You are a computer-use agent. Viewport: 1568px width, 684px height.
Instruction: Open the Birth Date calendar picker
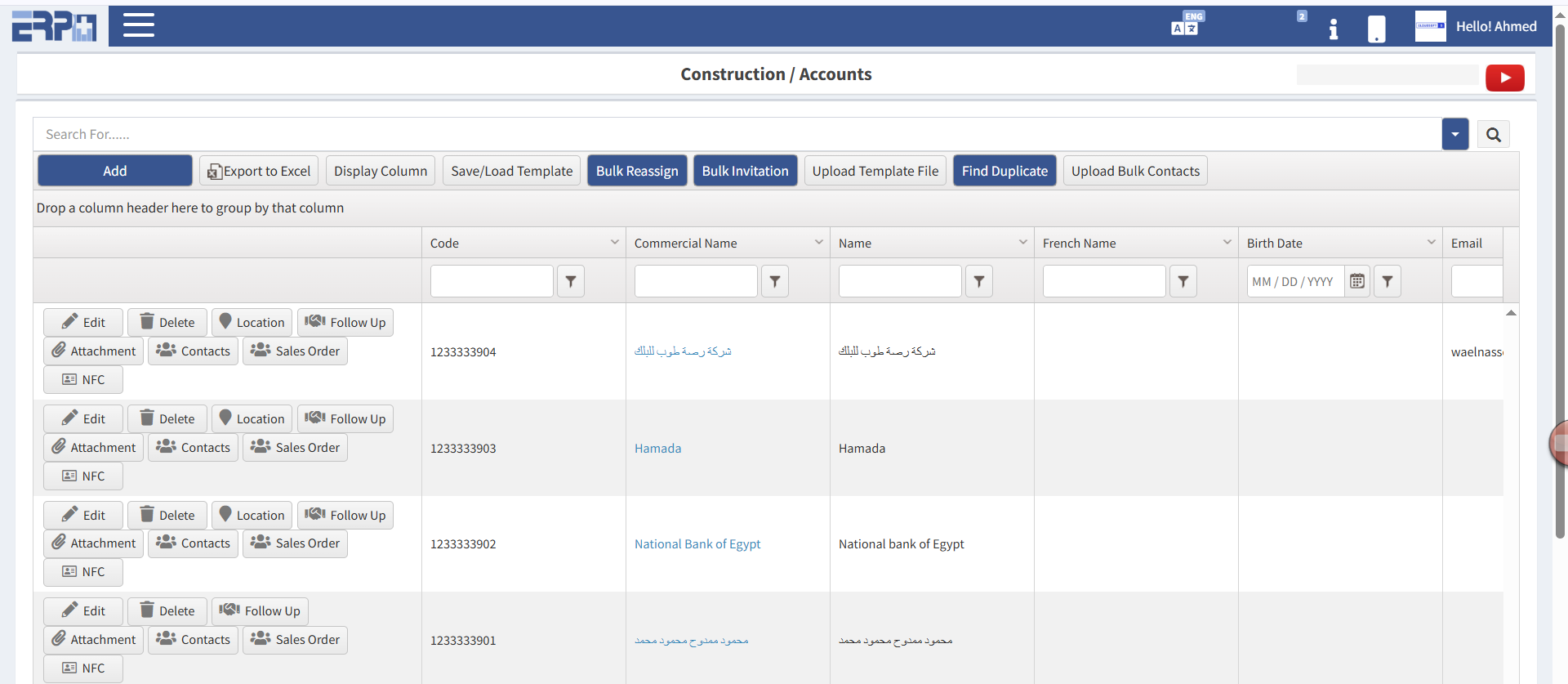[1356, 281]
